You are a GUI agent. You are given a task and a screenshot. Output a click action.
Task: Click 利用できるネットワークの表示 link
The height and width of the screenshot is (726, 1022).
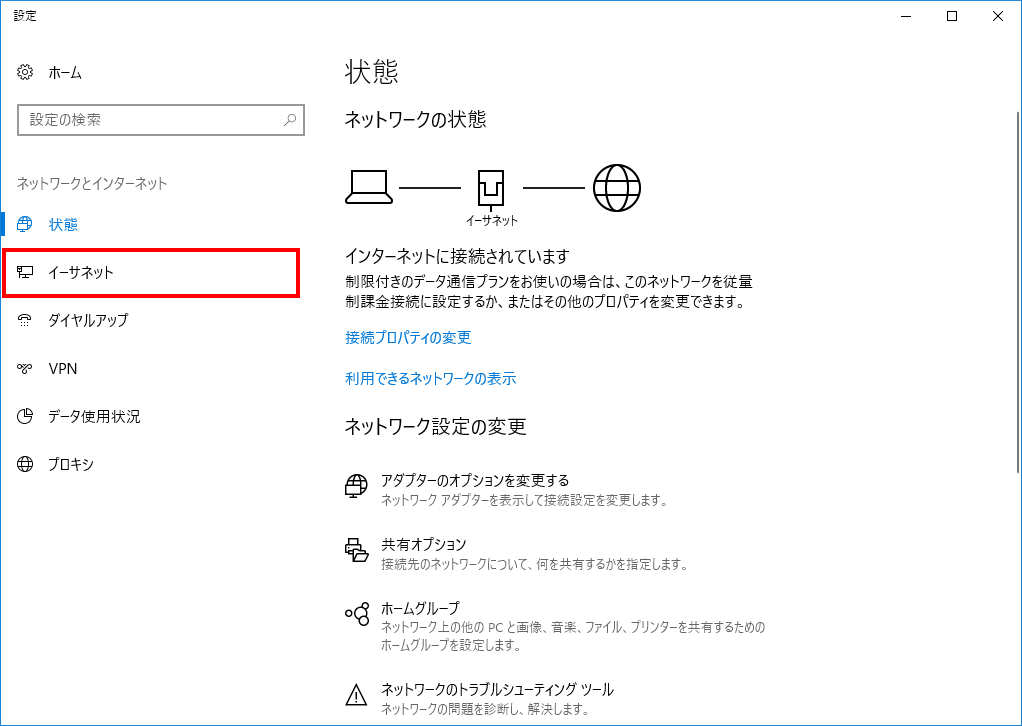[430, 379]
